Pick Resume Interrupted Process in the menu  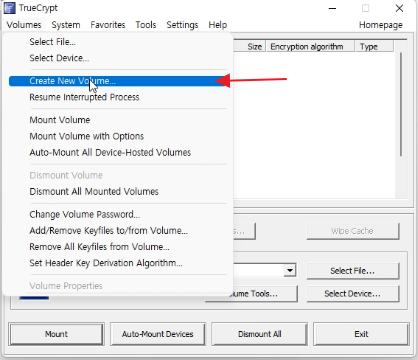click(x=84, y=97)
